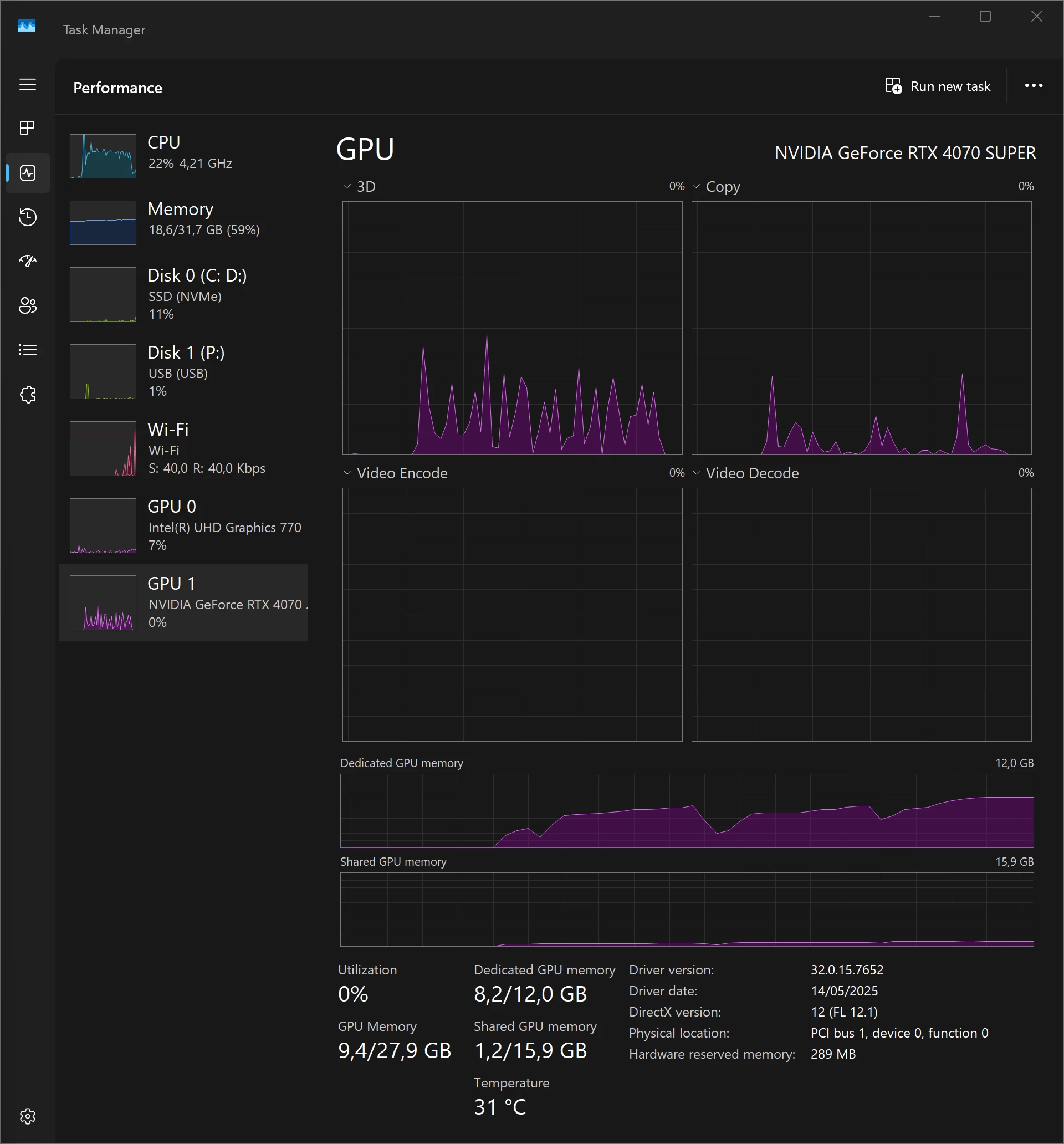Open the App history page icon

pos(28,217)
